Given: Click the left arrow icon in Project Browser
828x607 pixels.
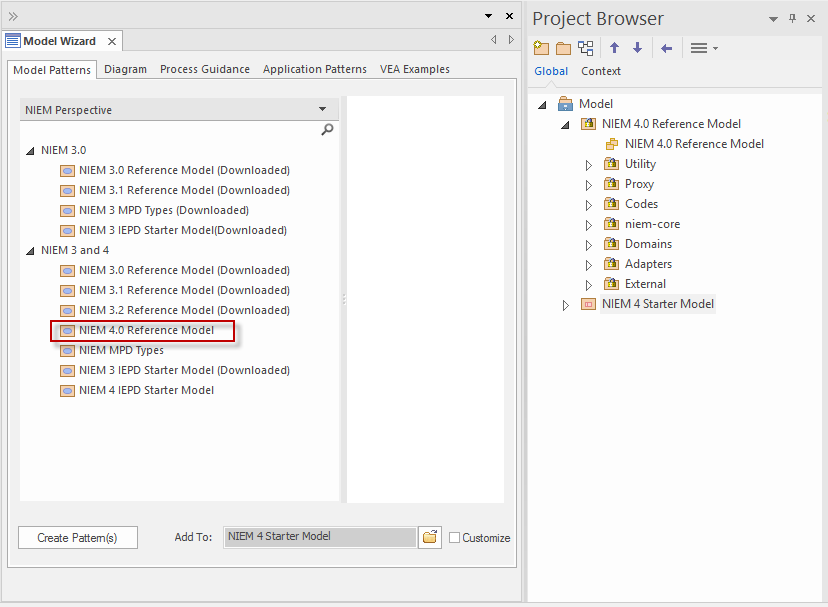Looking at the screenshot, I should click(666, 48).
